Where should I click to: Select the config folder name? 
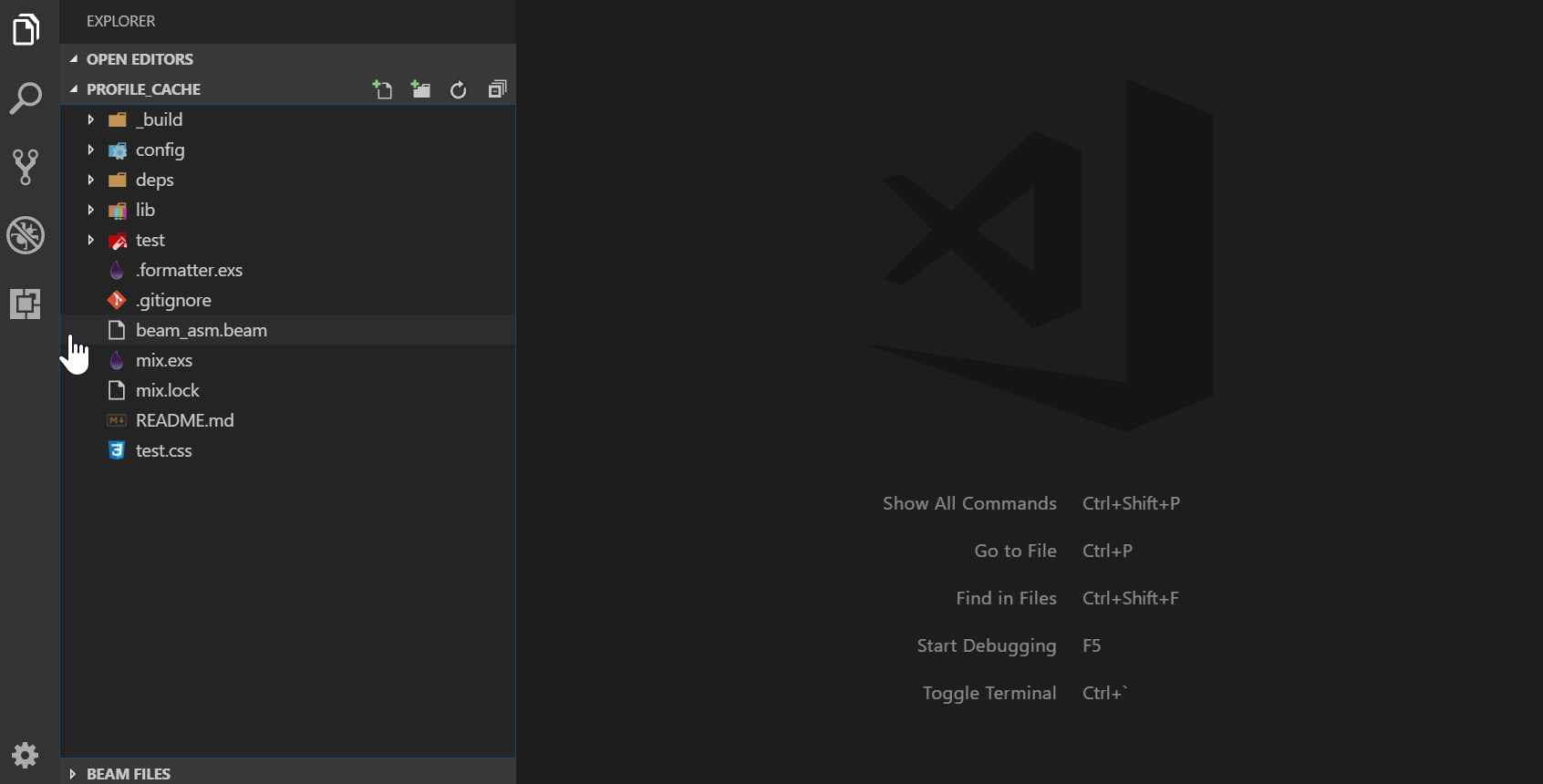[161, 150]
